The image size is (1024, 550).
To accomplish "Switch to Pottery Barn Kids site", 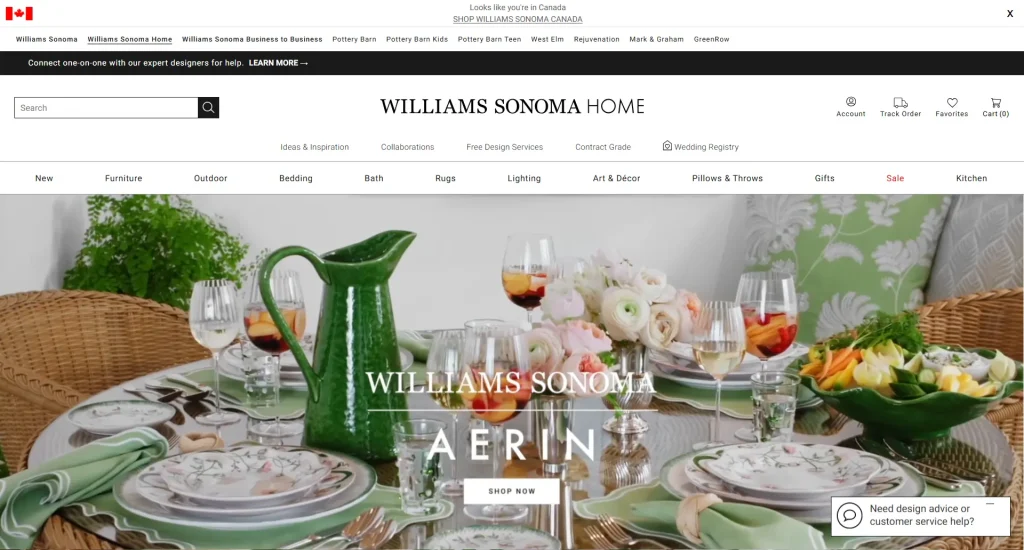I will [417, 39].
